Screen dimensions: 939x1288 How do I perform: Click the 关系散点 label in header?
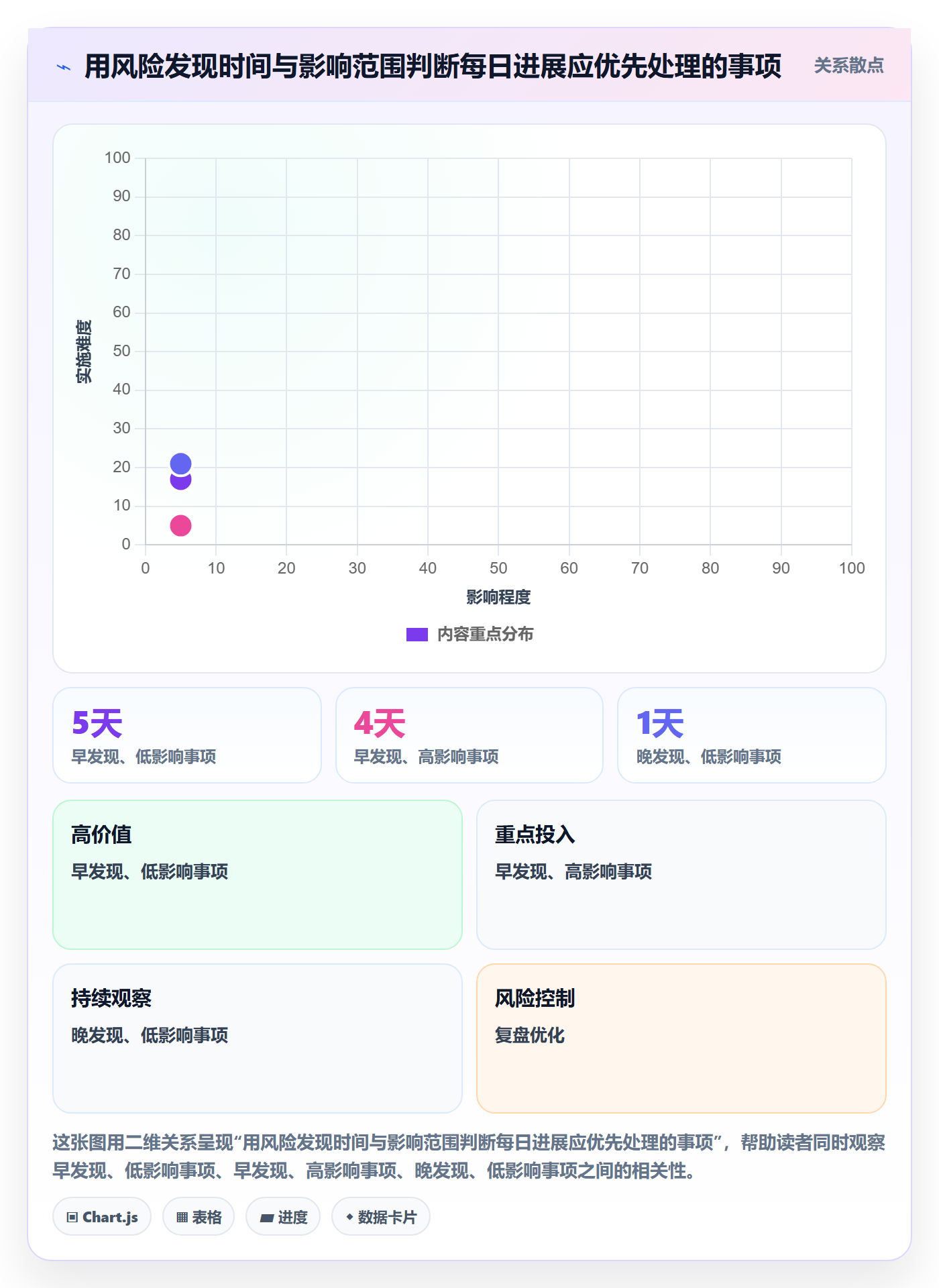coord(848,66)
